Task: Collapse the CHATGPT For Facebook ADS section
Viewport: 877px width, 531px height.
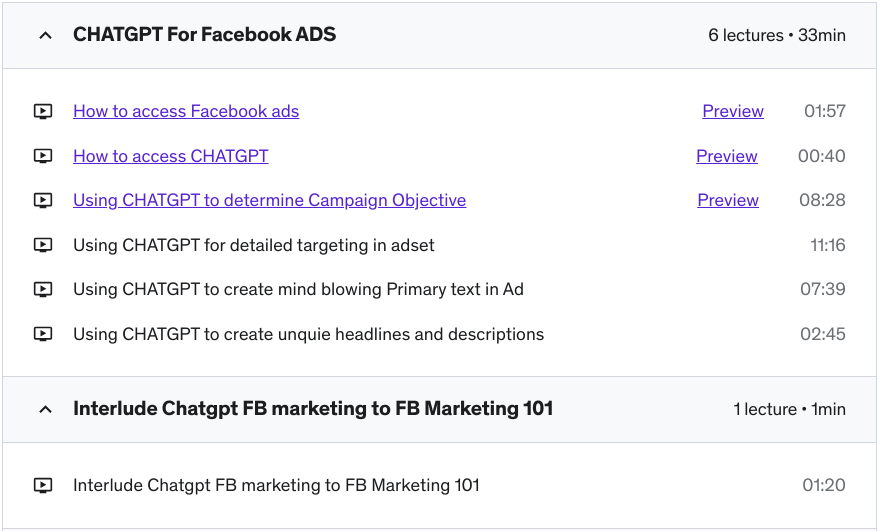Action: point(44,35)
